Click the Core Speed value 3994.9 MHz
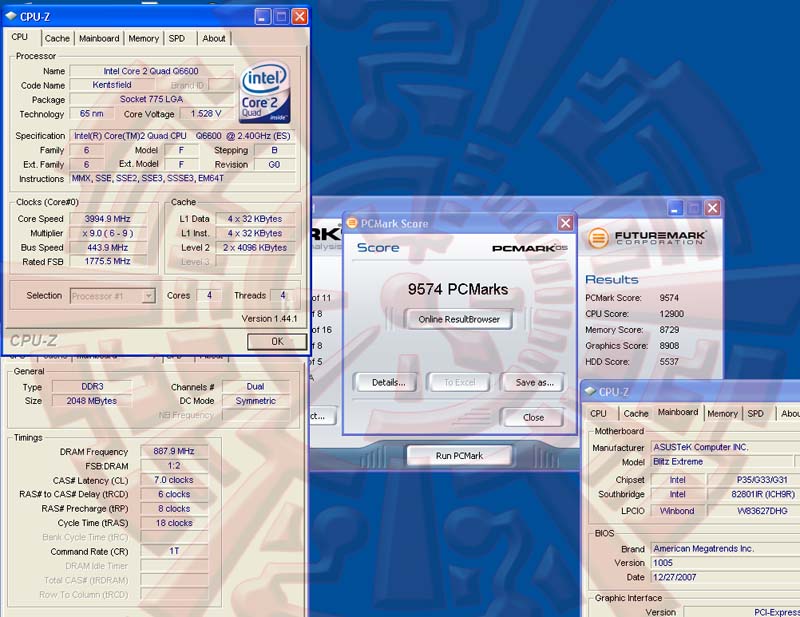 (108, 218)
